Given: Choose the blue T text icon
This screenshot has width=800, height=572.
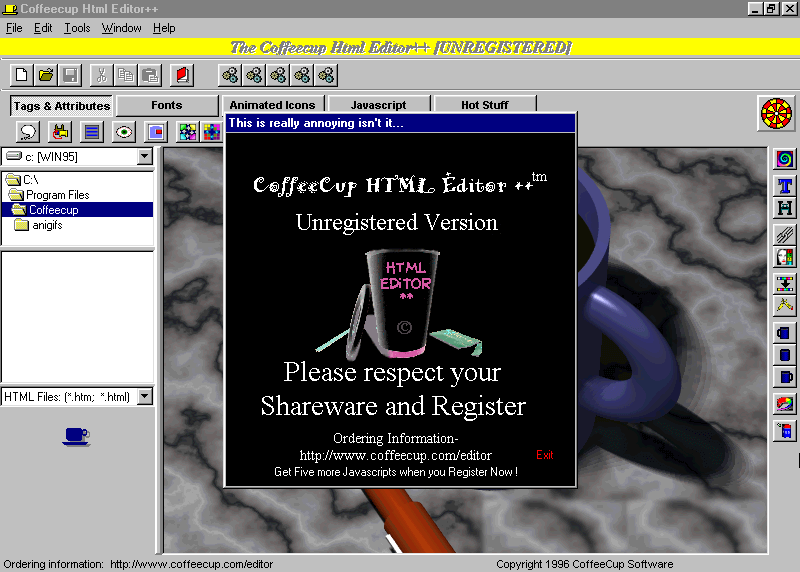Looking at the screenshot, I should click(x=785, y=186).
